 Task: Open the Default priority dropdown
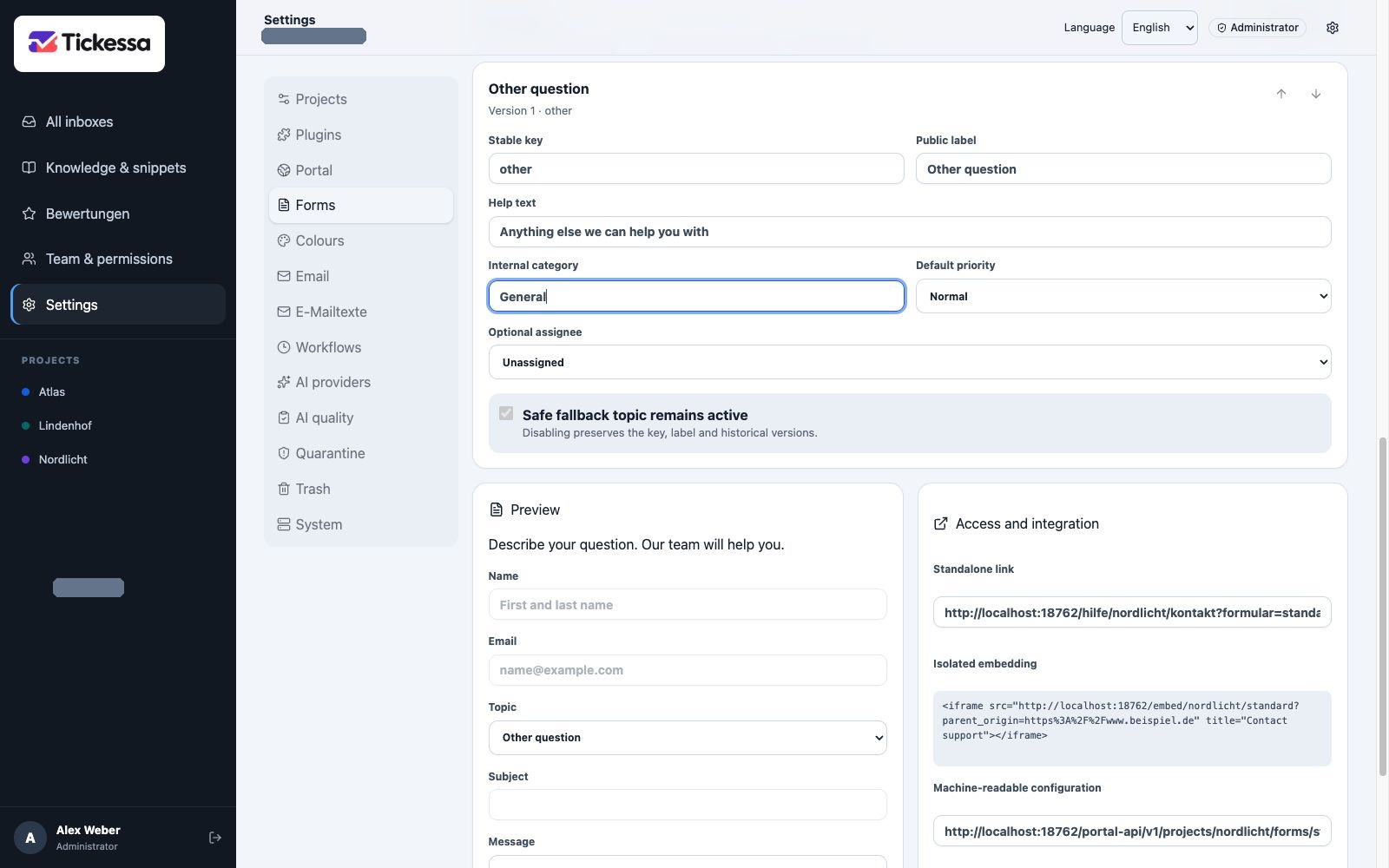pos(1123,296)
